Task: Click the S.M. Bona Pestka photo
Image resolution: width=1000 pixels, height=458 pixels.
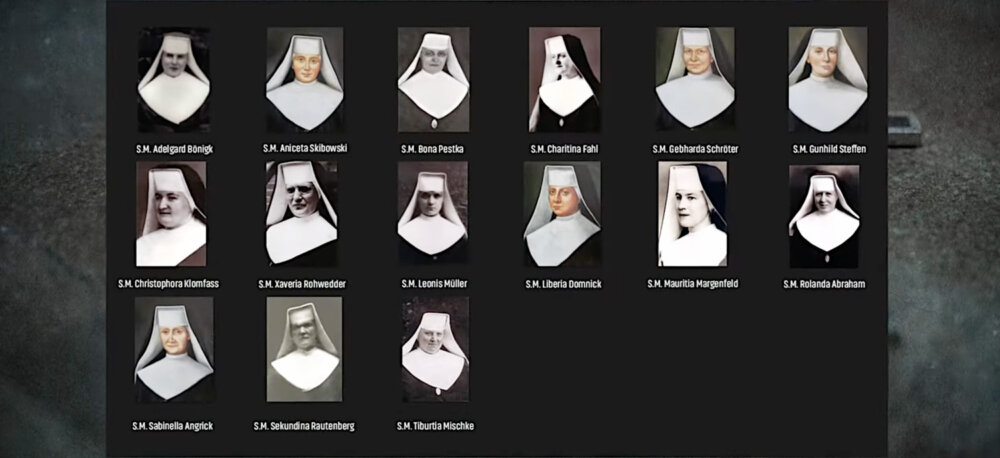Action: (433, 80)
